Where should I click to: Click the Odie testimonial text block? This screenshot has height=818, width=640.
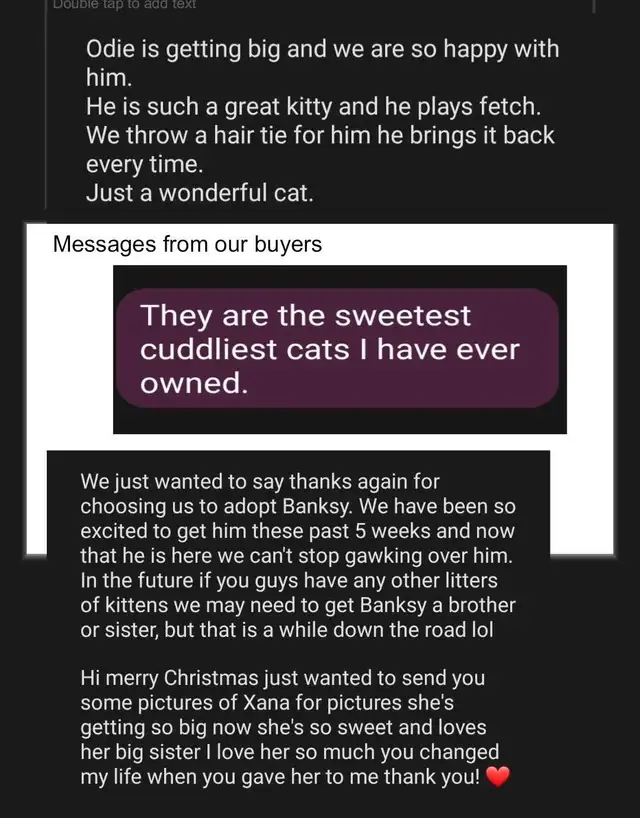(322, 121)
